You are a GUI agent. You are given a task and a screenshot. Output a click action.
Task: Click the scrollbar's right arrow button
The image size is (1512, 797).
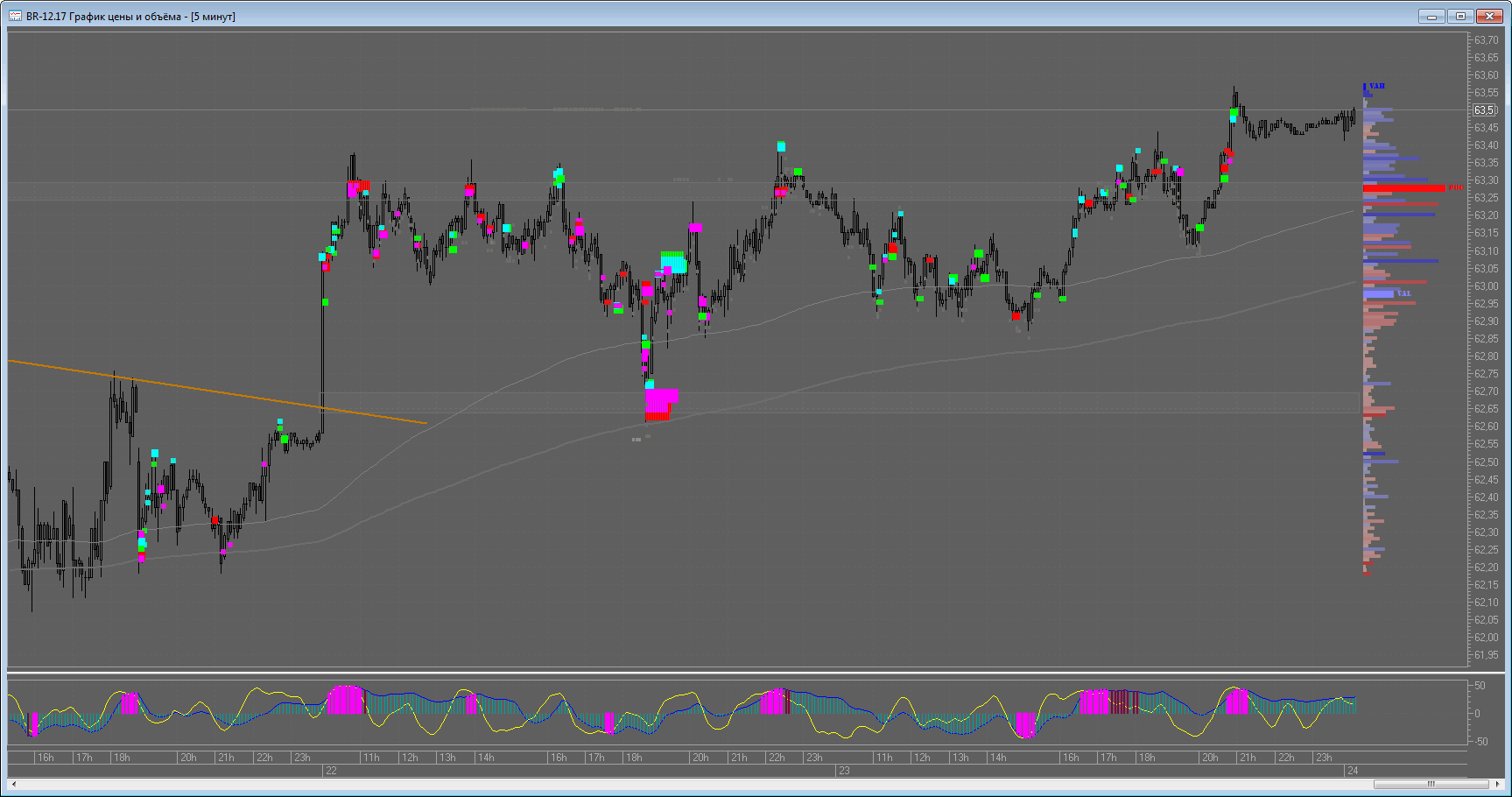(1498, 784)
